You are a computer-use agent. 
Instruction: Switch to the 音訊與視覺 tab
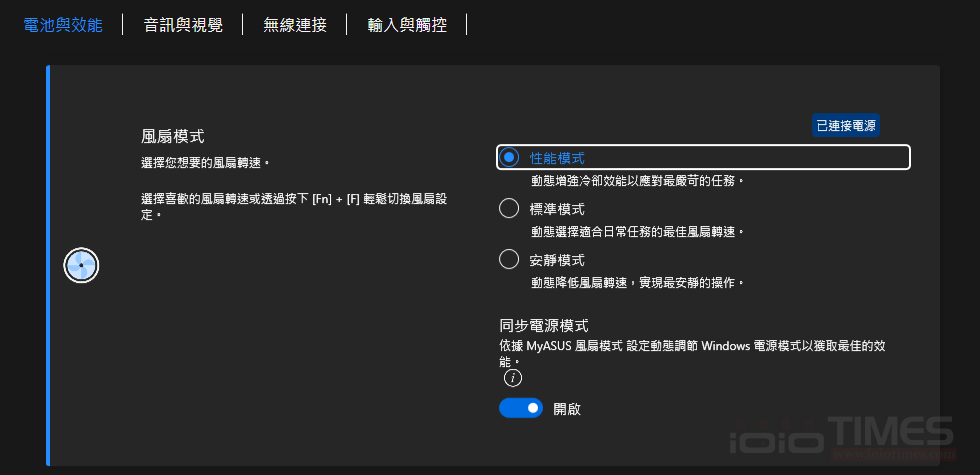[182, 25]
